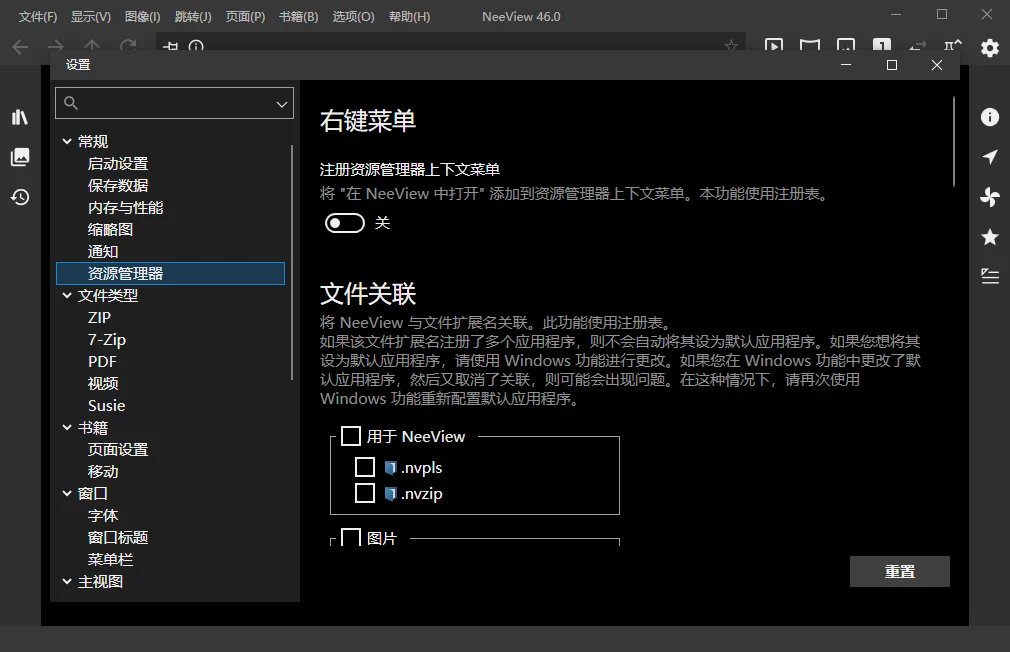
Task: Open the effects panel fan icon
Action: click(x=989, y=197)
